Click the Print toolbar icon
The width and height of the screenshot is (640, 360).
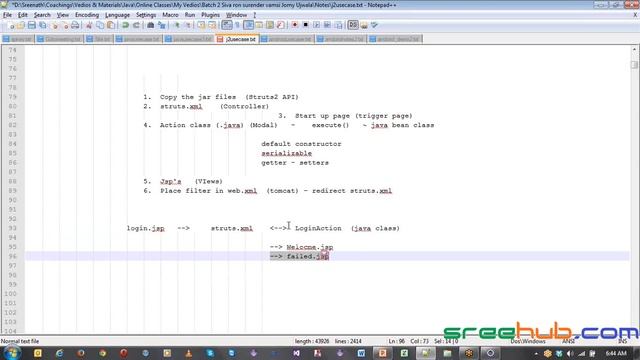point(75,25)
